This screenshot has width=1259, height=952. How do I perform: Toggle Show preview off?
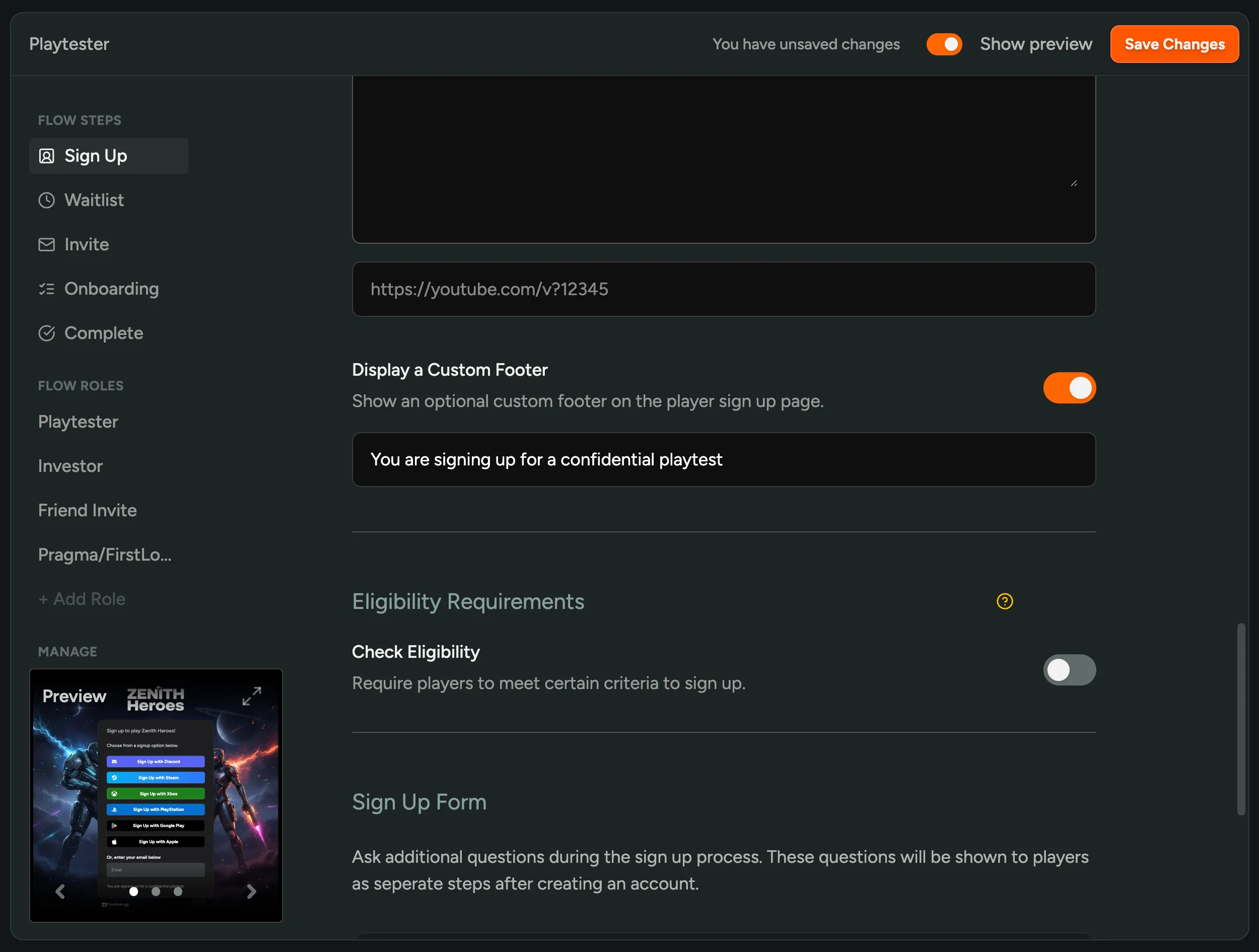tap(944, 44)
